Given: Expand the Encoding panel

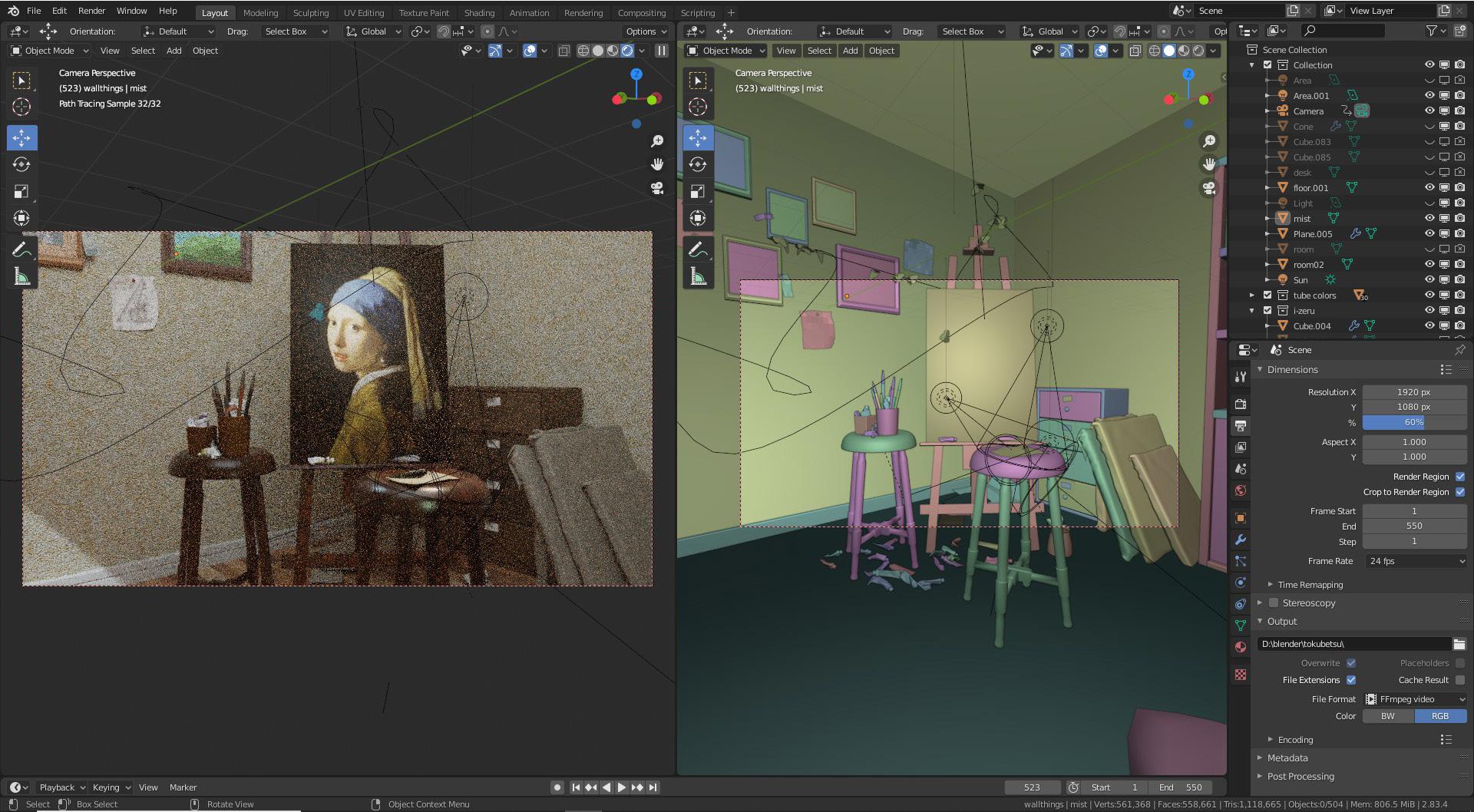Looking at the screenshot, I should (1295, 740).
